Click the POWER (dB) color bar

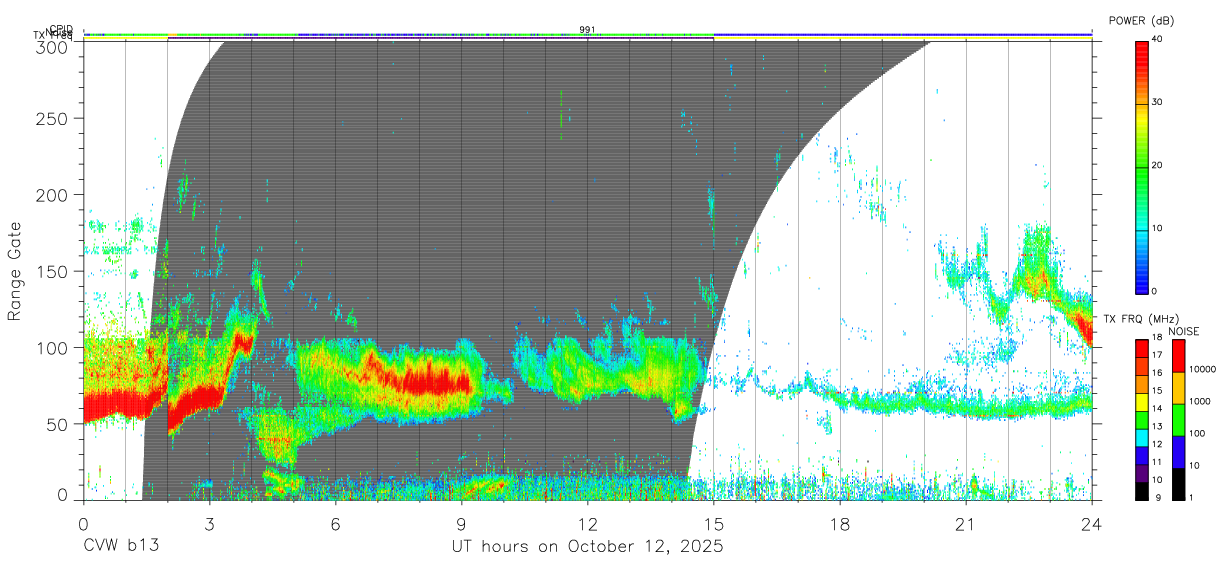click(x=1141, y=166)
